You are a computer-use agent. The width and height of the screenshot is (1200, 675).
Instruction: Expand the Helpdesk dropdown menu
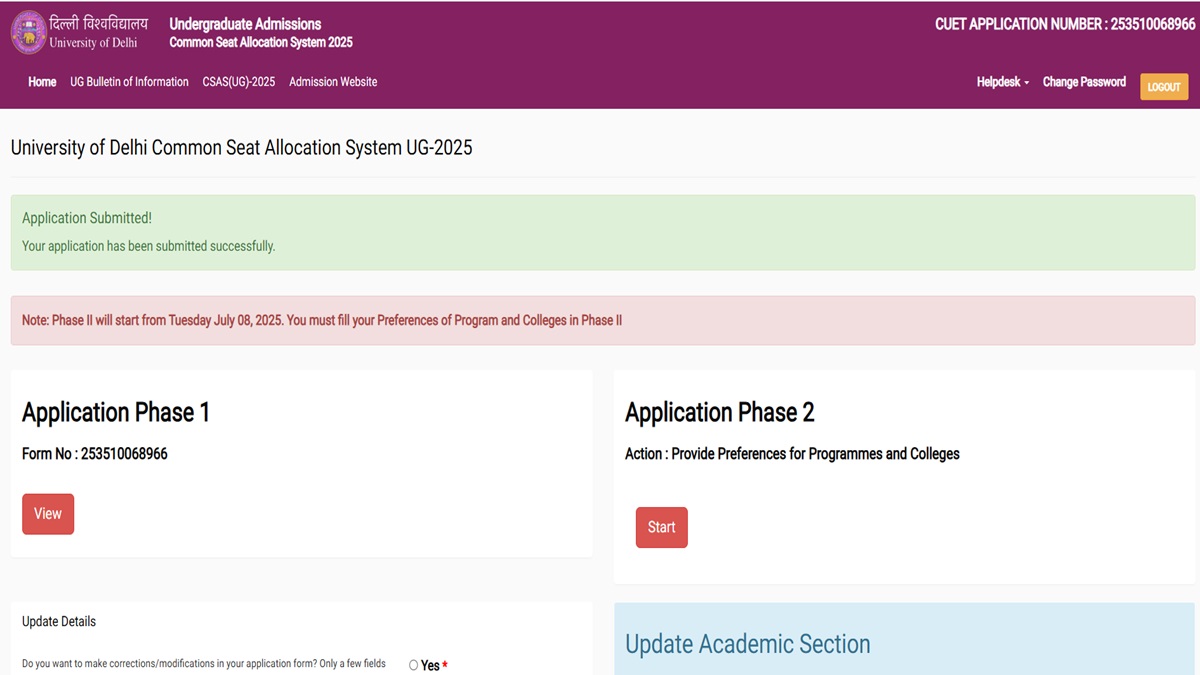pos(1002,82)
